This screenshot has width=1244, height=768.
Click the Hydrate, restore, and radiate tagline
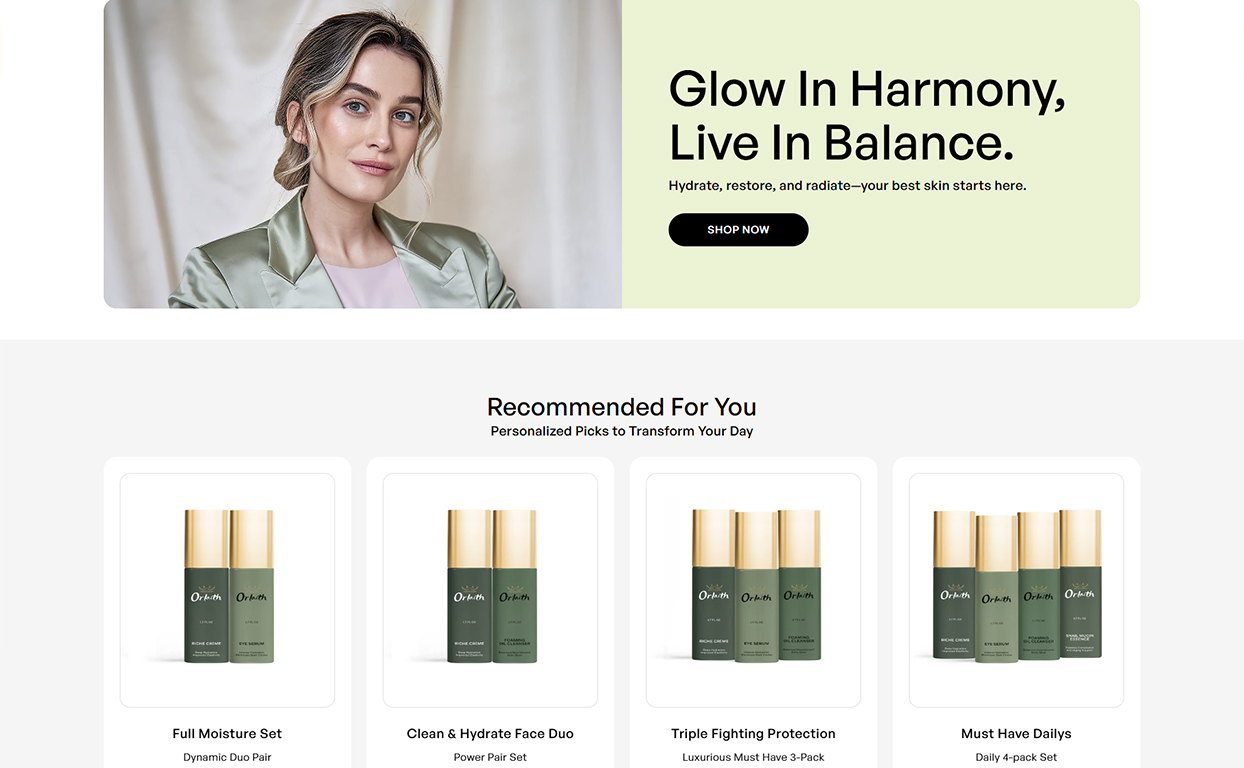847,185
